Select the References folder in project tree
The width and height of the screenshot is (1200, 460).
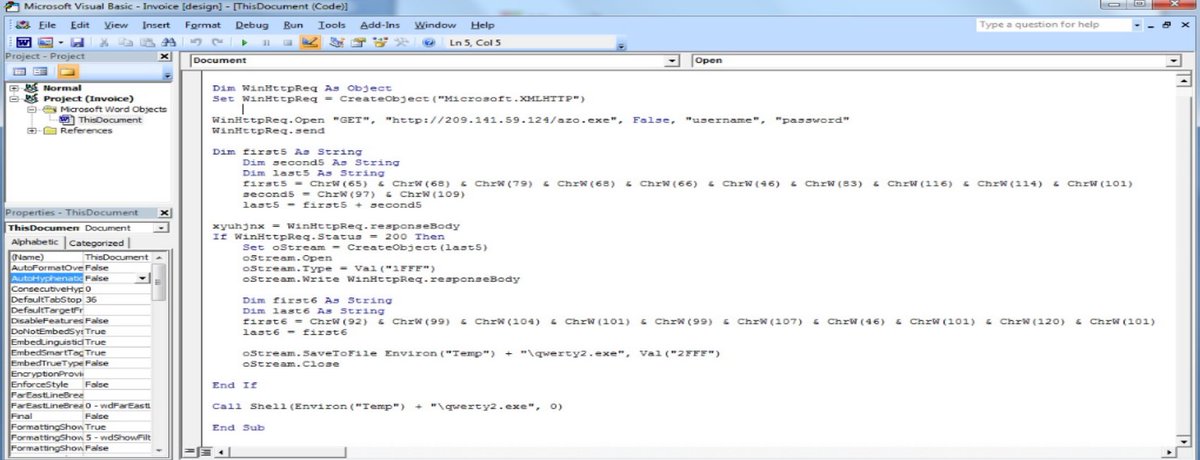click(86, 130)
